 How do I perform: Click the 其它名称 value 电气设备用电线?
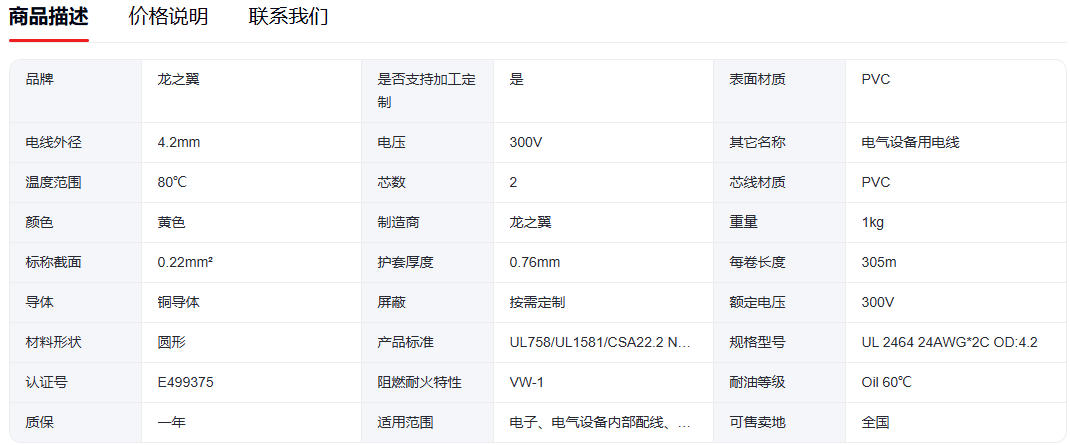click(x=910, y=142)
